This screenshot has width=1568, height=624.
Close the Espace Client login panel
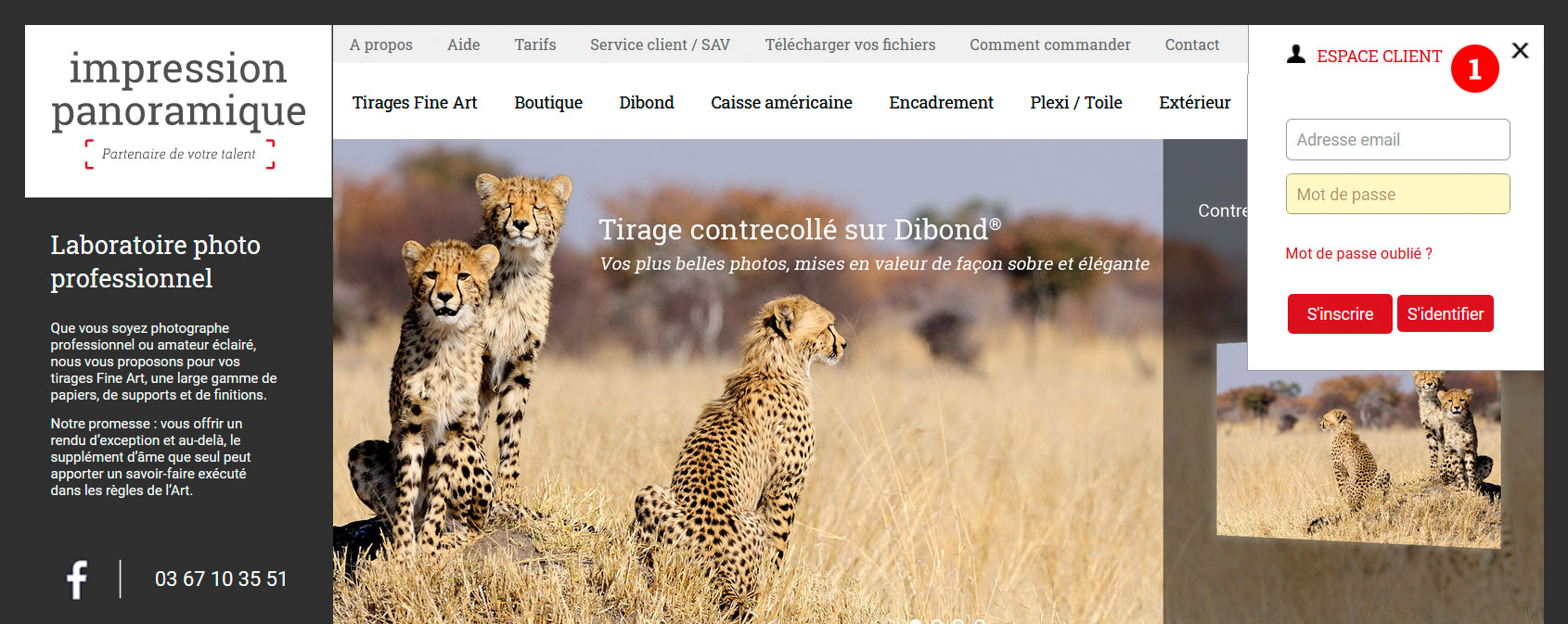pos(1520,51)
